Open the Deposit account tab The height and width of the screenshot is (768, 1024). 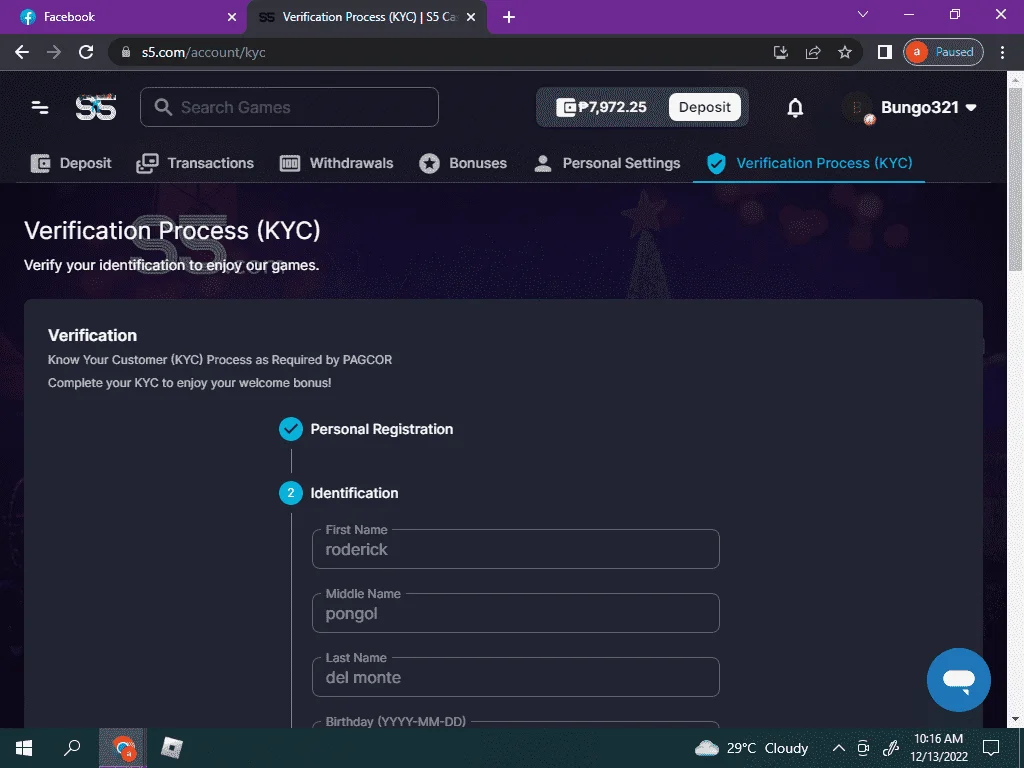(71, 163)
